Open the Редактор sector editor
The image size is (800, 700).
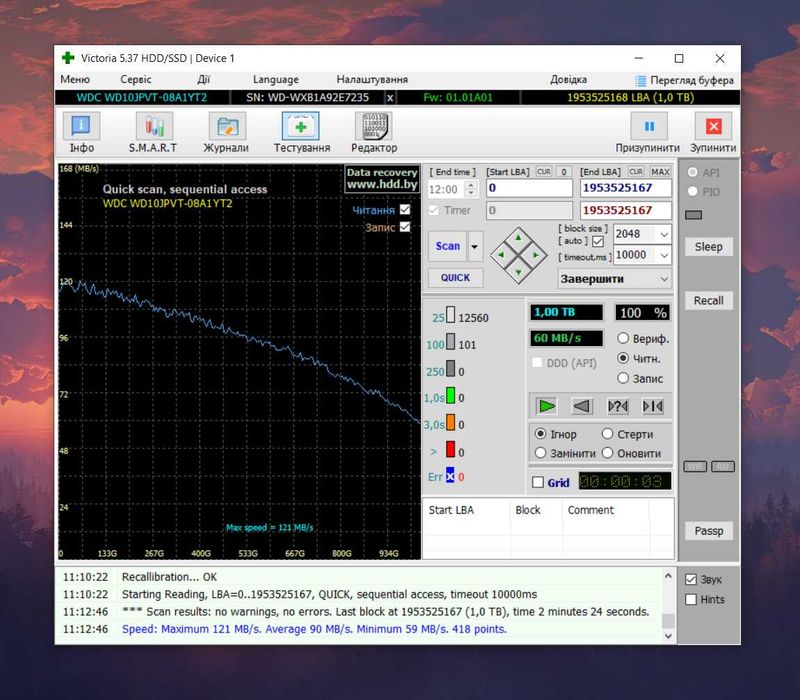pos(374,133)
